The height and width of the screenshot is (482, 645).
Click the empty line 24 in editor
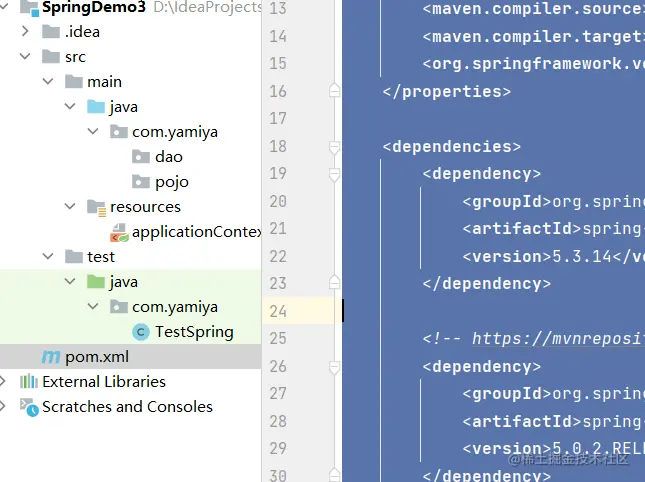pos(494,311)
